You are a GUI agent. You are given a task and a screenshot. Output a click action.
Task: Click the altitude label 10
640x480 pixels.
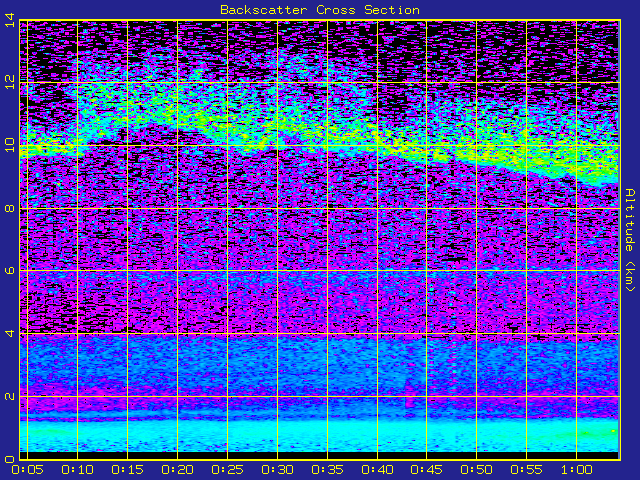(10, 145)
